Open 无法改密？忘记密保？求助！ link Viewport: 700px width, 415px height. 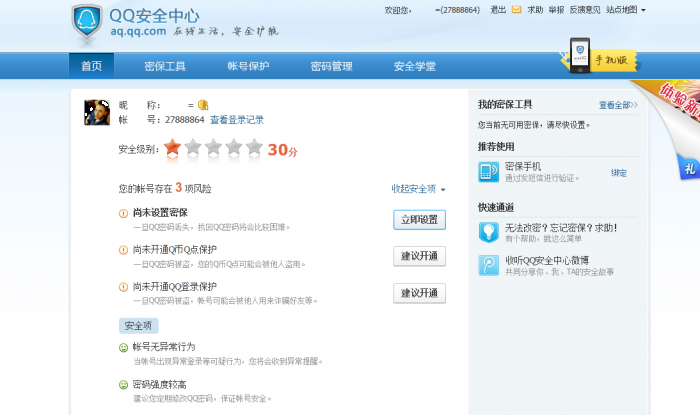(x=561, y=228)
